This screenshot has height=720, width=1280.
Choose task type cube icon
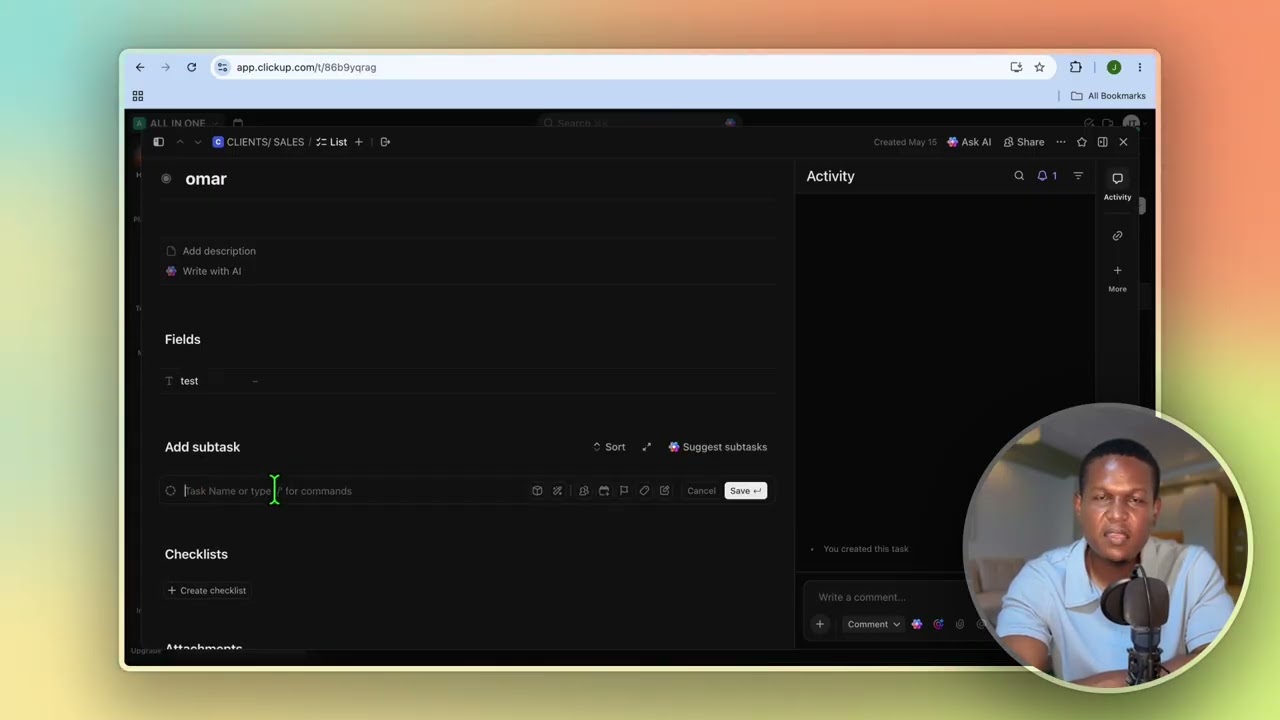(x=537, y=491)
